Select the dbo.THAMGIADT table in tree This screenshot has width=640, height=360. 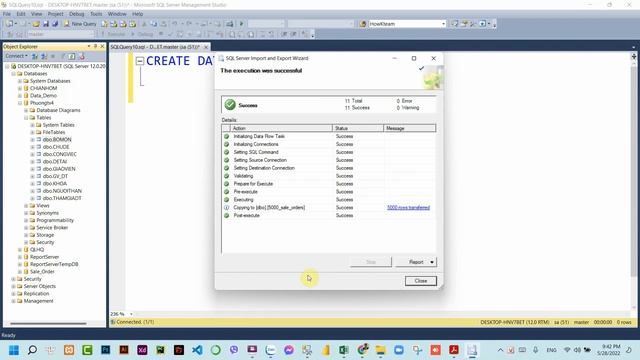click(62, 198)
